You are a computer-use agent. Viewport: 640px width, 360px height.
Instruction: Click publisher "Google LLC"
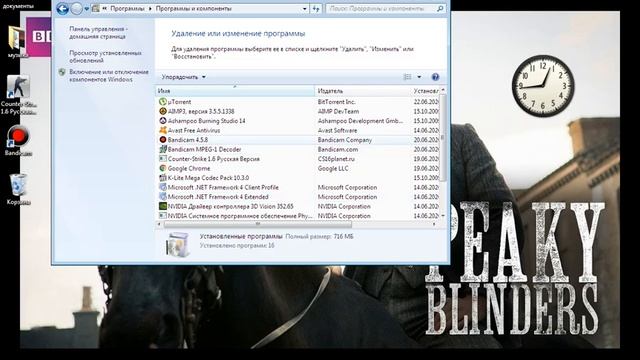pyautogui.click(x=333, y=168)
